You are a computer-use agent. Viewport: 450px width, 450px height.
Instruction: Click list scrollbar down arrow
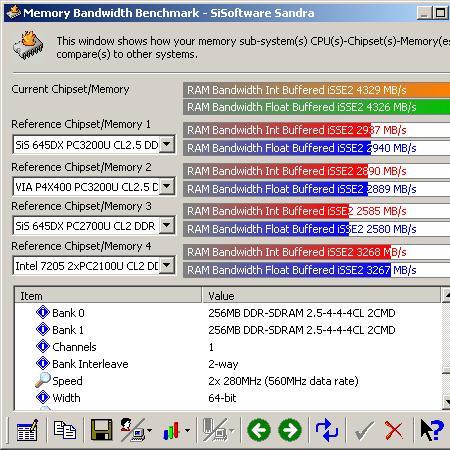[446, 401]
